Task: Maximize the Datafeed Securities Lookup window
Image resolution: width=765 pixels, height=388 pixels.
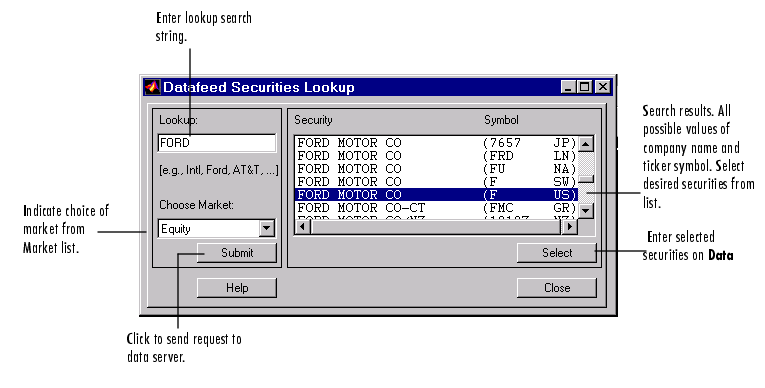Action: tap(584, 87)
